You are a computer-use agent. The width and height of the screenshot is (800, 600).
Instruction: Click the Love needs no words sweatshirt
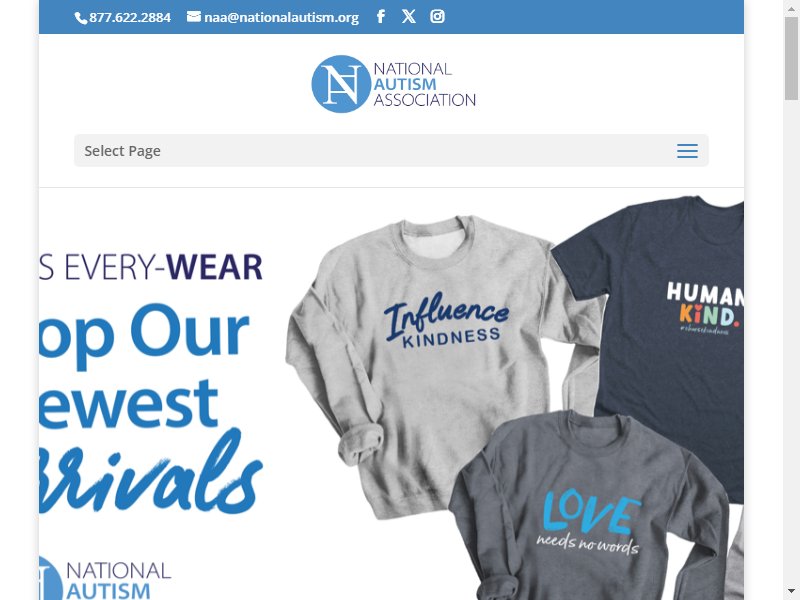[589, 505]
